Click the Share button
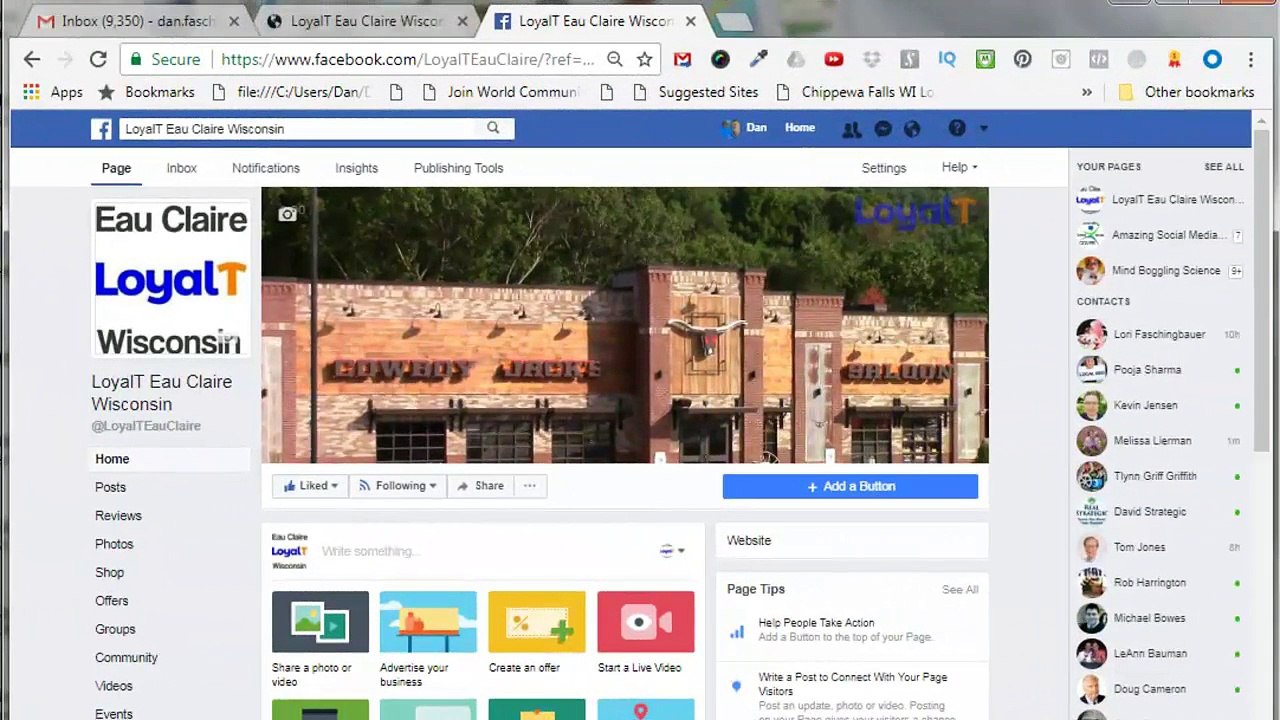 [x=480, y=486]
